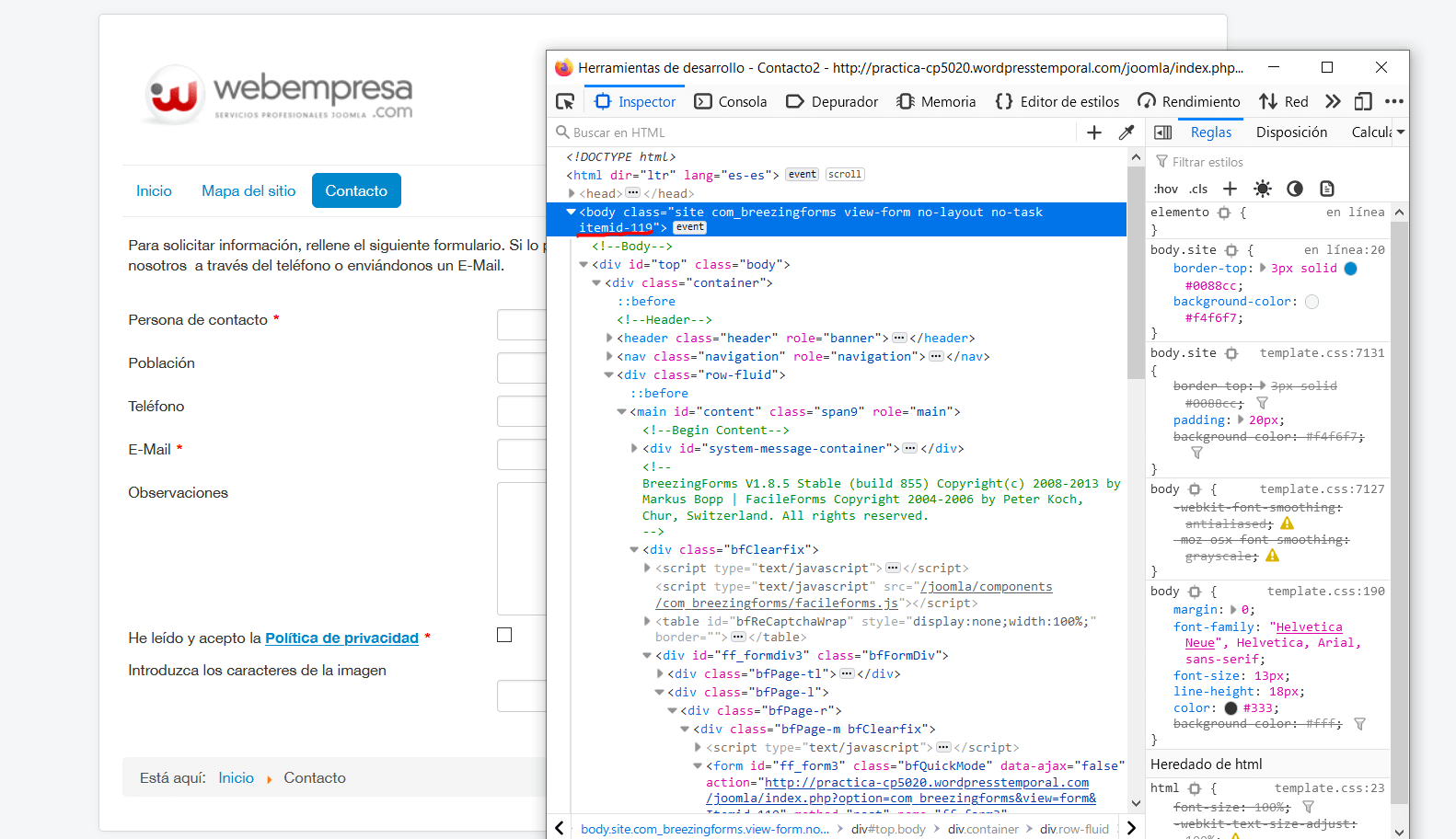The image size is (1456, 839).
Task: Click warning icon next to grayscale
Action: (1273, 556)
